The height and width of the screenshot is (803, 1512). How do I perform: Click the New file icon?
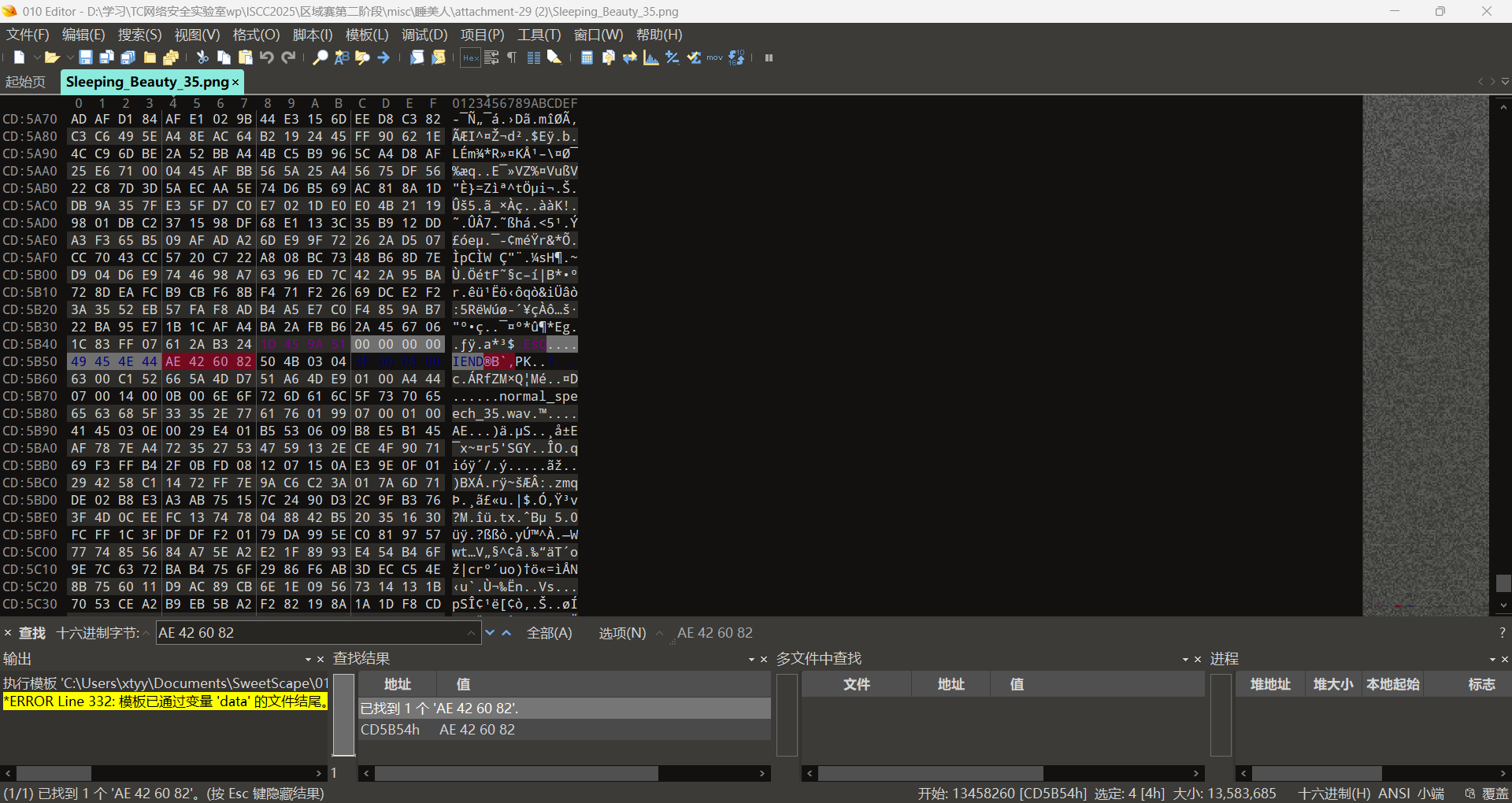(x=19, y=57)
